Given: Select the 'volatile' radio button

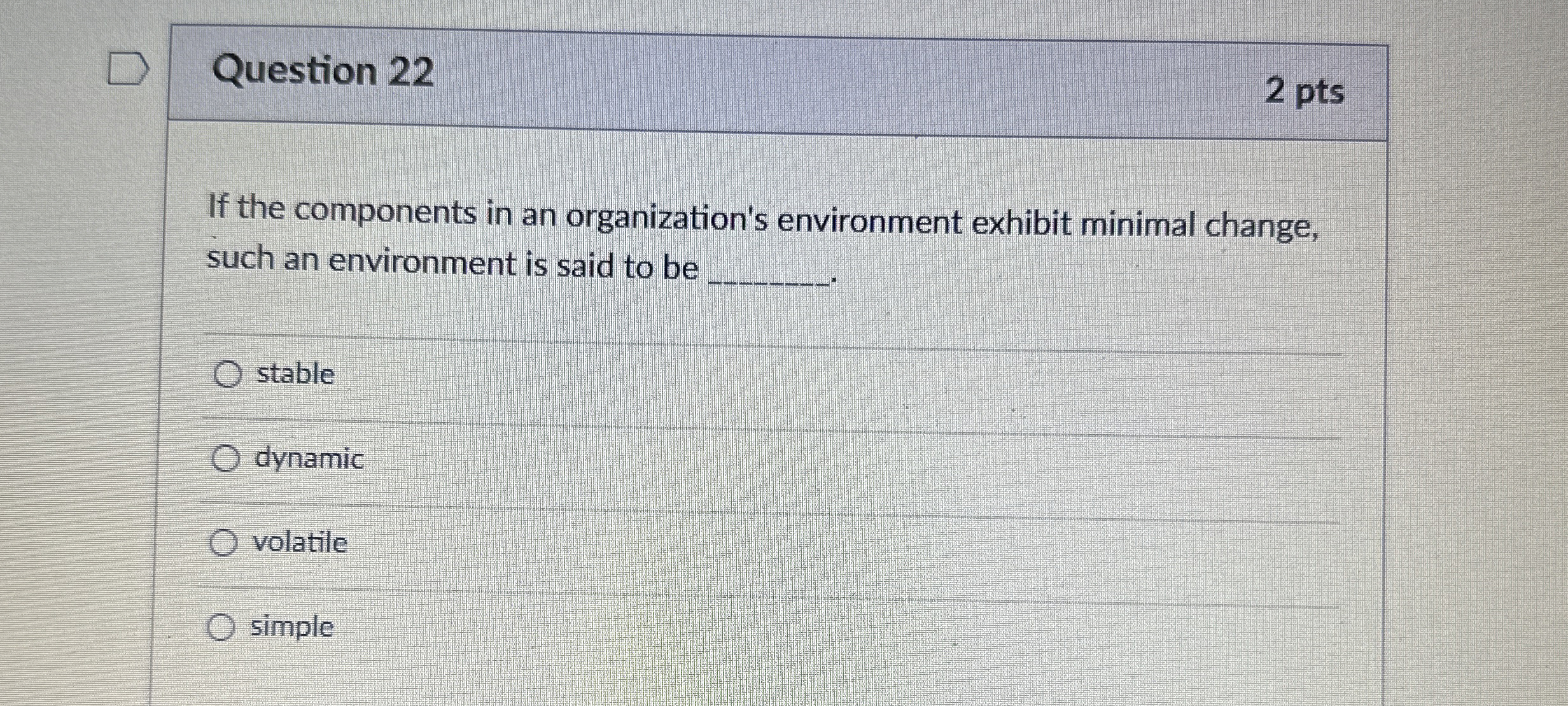Looking at the screenshot, I should [223, 543].
